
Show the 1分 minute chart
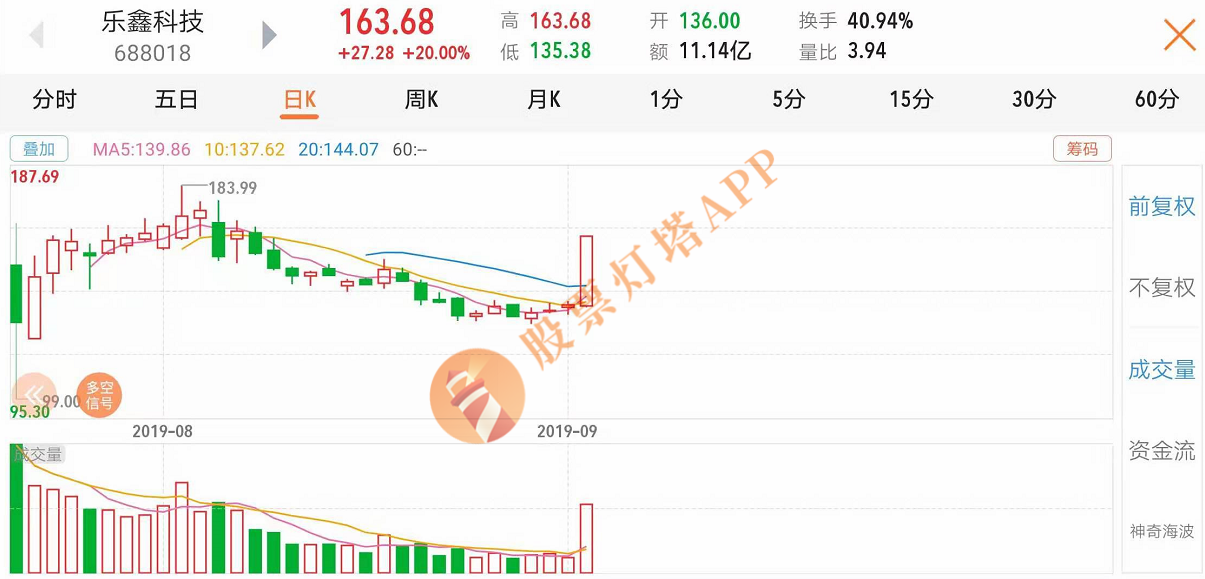tap(666, 99)
